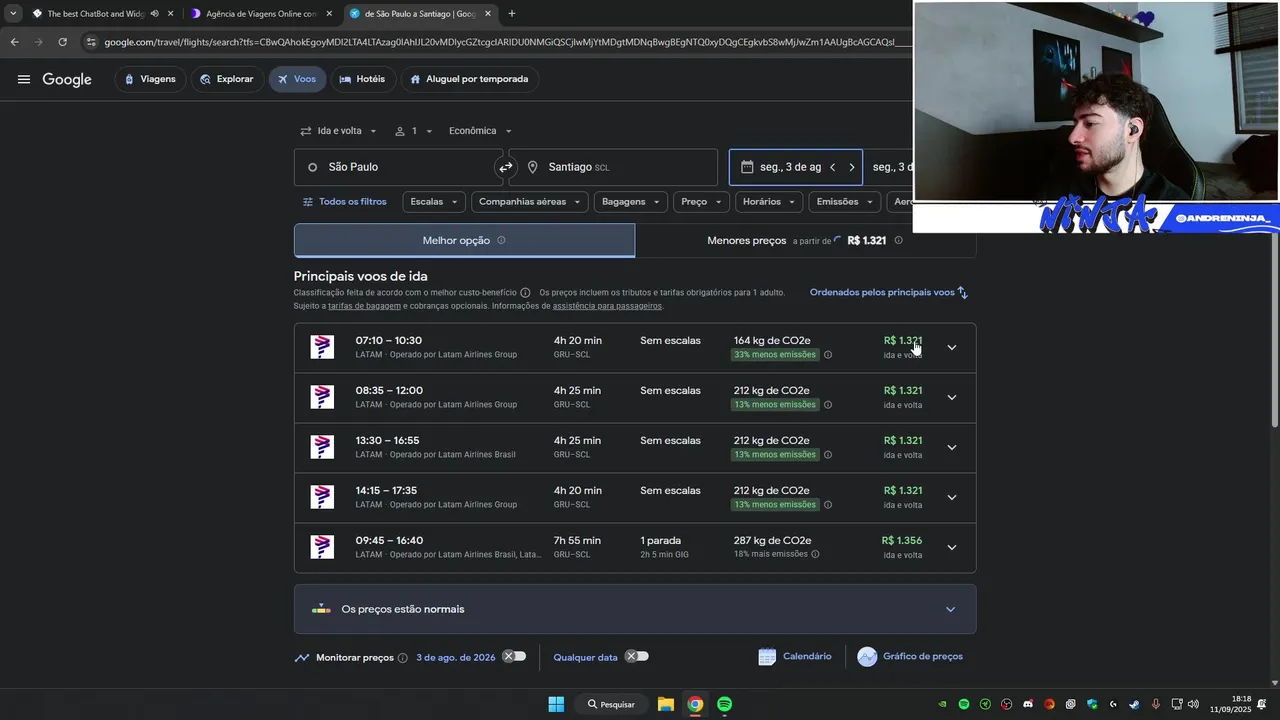Click info icon next to custo-benefício

coord(525,292)
